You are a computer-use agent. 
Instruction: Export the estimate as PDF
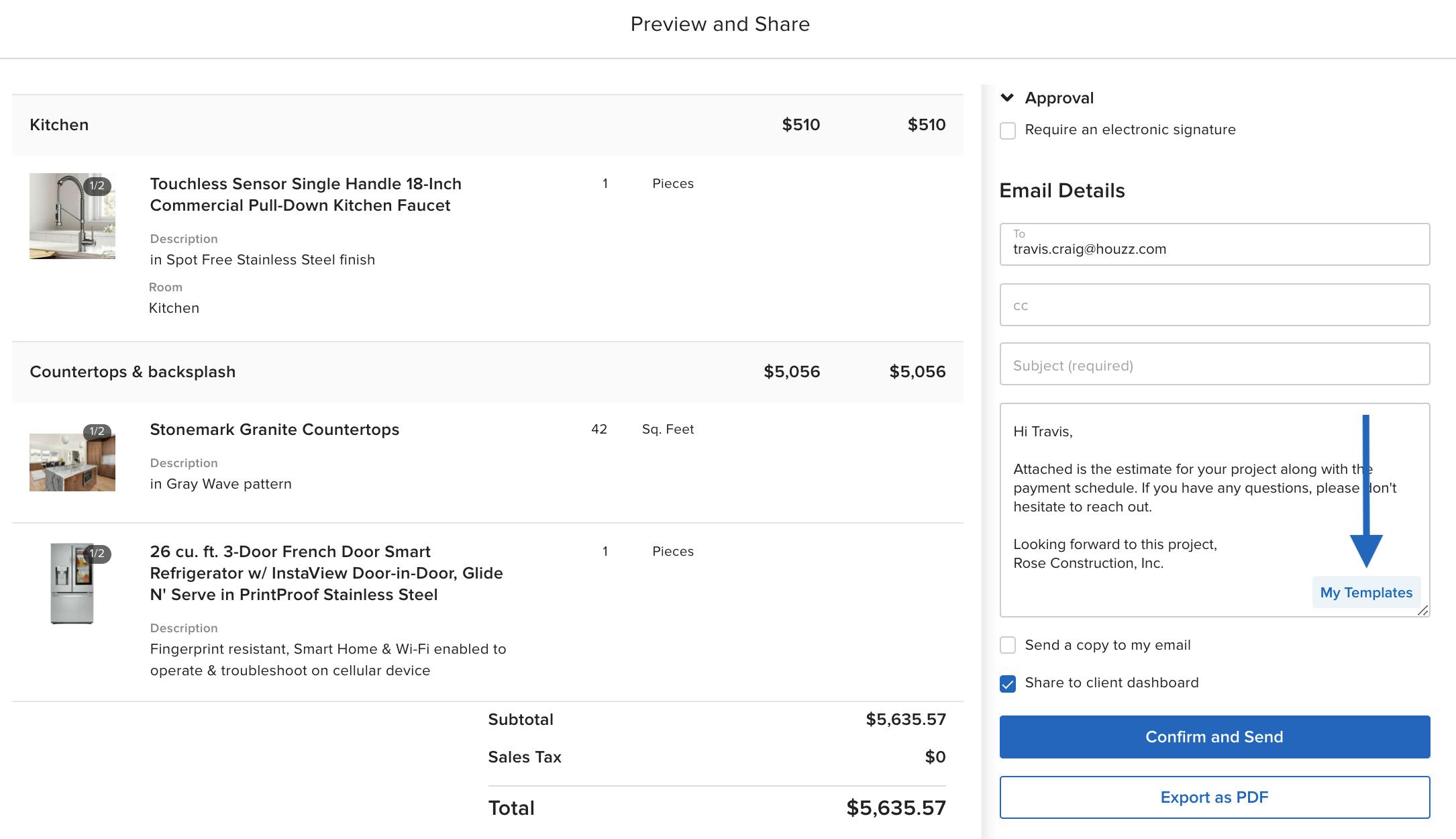click(1214, 797)
